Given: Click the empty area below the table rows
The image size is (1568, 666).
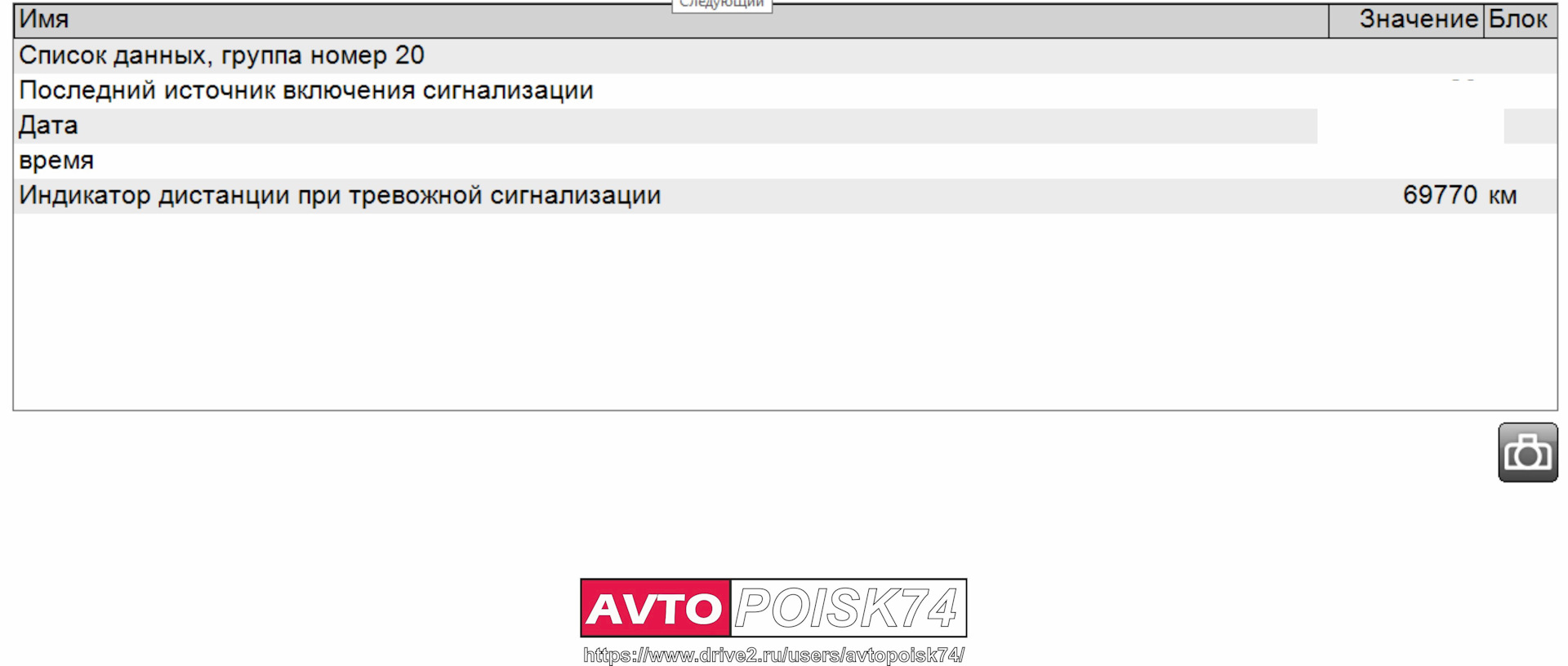Looking at the screenshot, I should (x=786, y=312).
